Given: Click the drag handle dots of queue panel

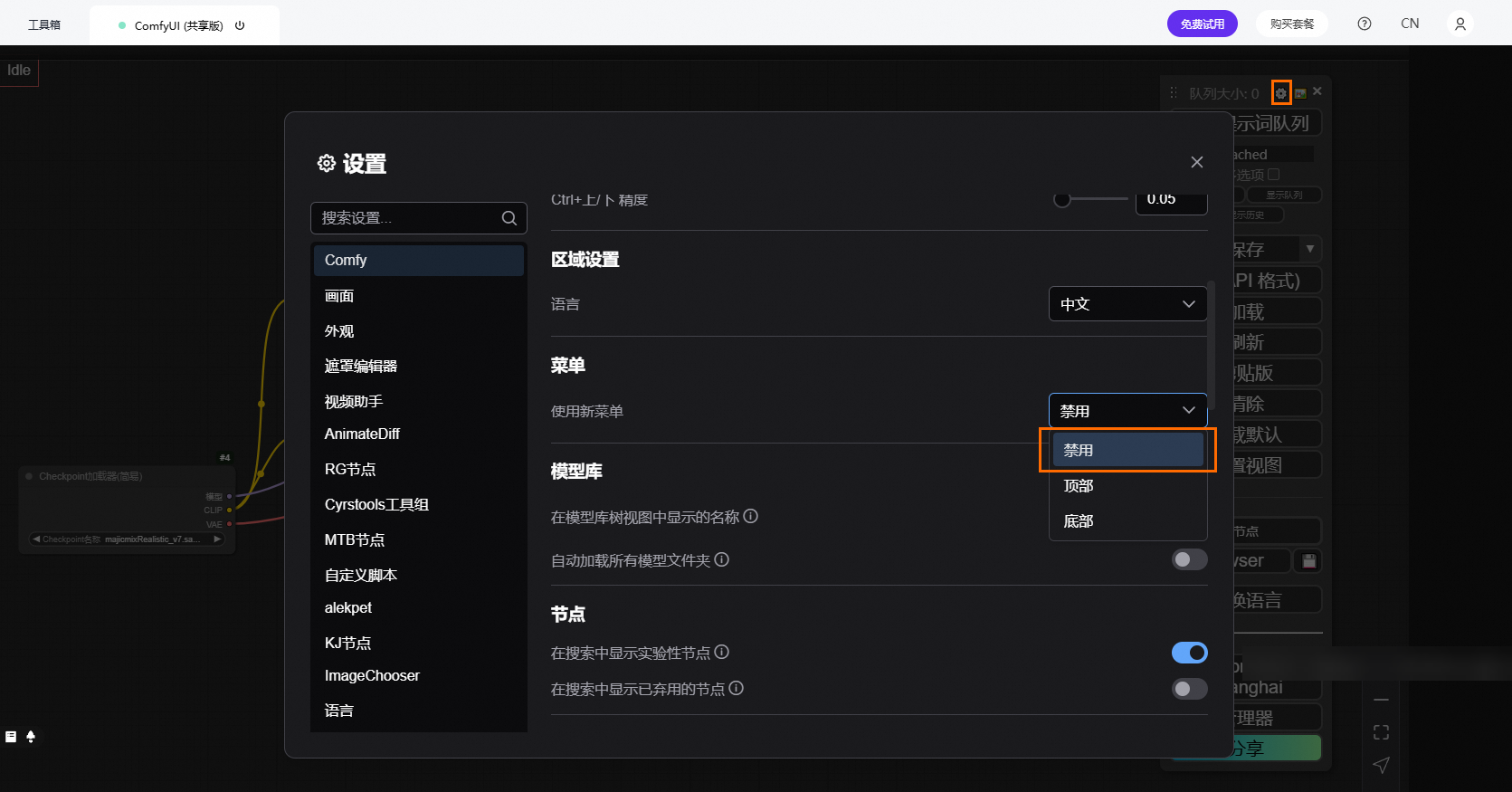Looking at the screenshot, I should pyautogui.click(x=1174, y=92).
